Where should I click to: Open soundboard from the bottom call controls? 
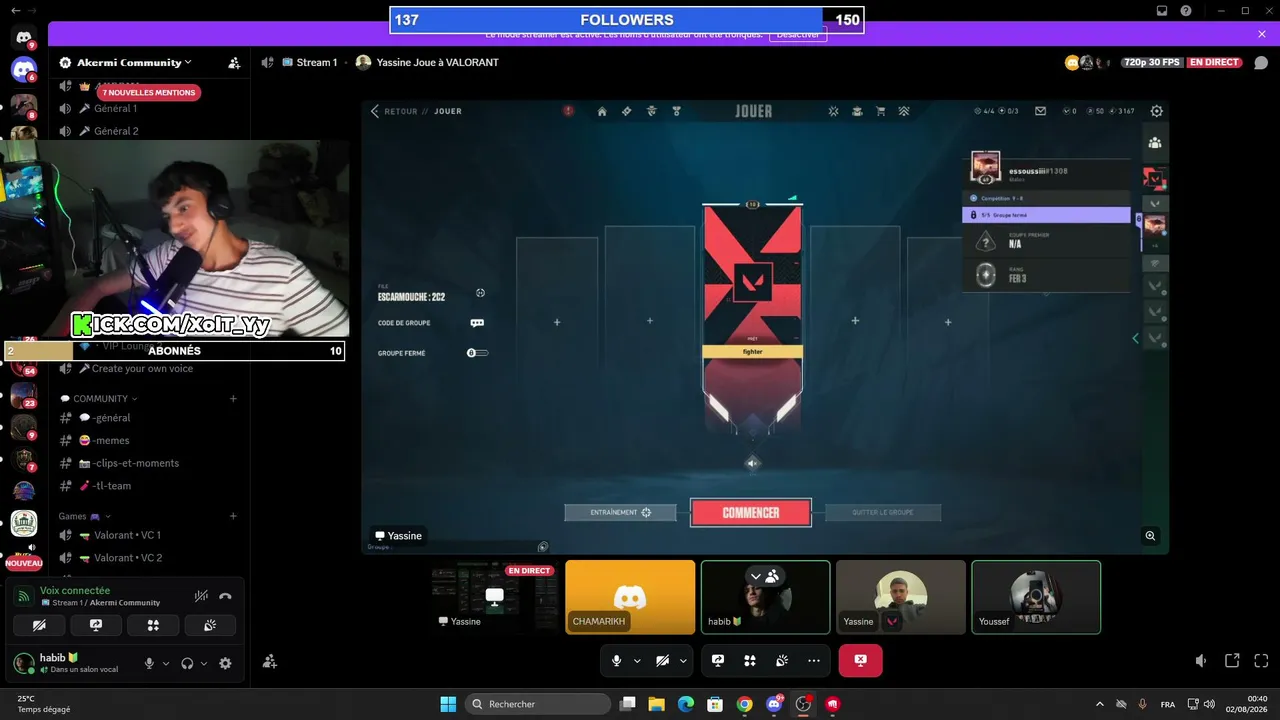(782, 661)
